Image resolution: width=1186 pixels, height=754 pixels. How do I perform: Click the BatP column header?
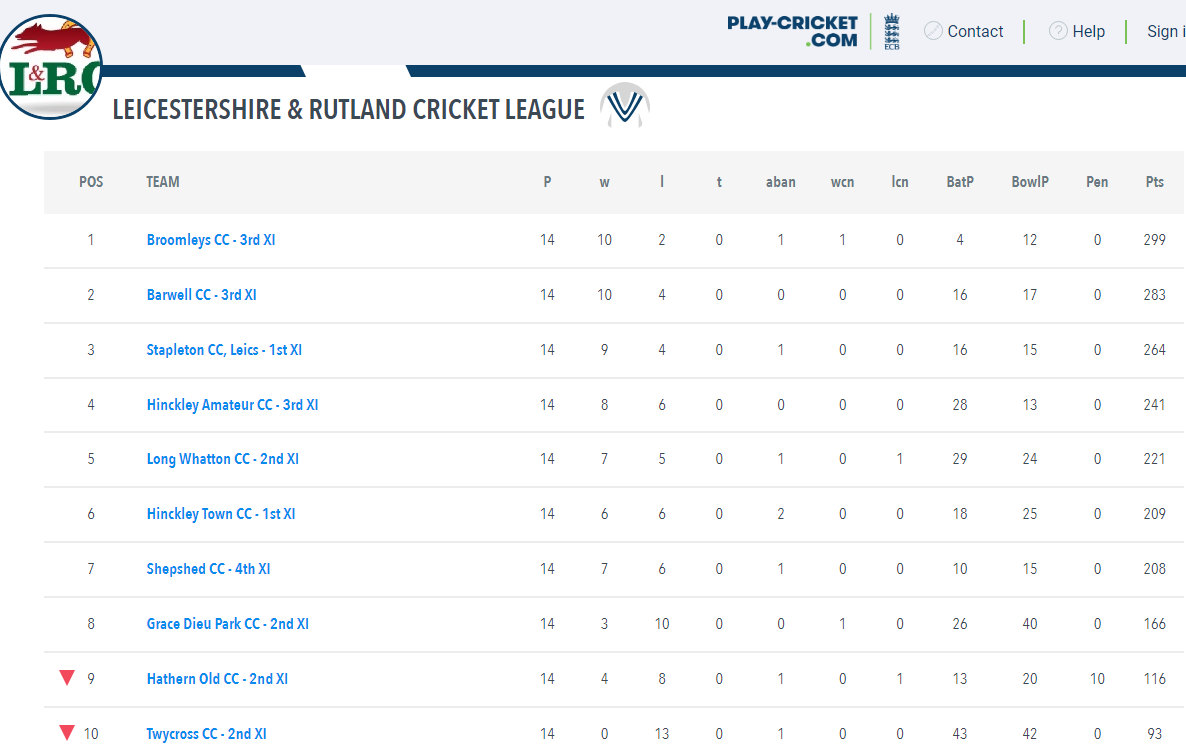click(x=960, y=182)
